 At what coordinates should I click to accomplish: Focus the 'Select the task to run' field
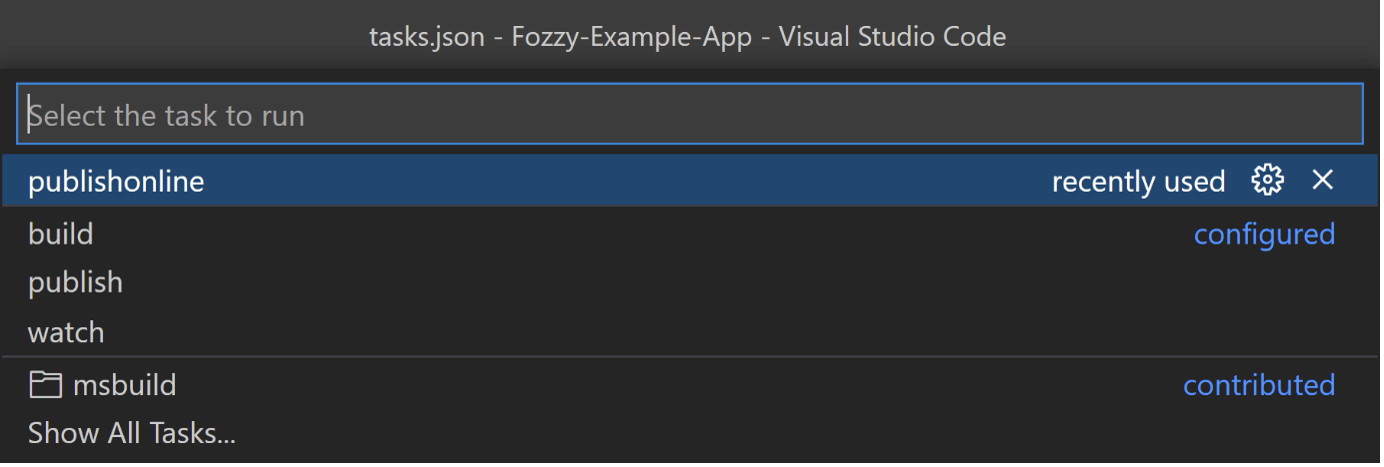(690, 115)
